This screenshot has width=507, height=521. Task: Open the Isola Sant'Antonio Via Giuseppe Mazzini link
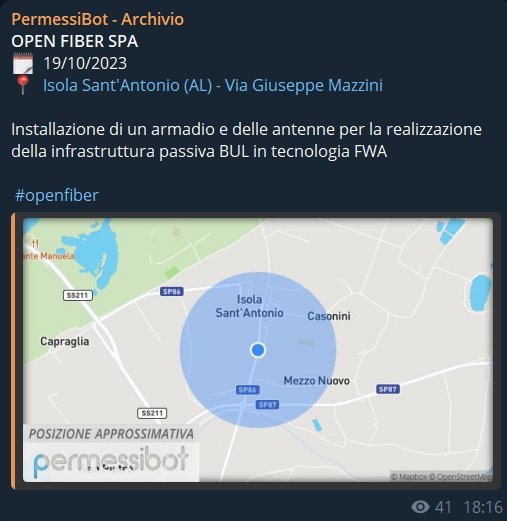click(213, 85)
